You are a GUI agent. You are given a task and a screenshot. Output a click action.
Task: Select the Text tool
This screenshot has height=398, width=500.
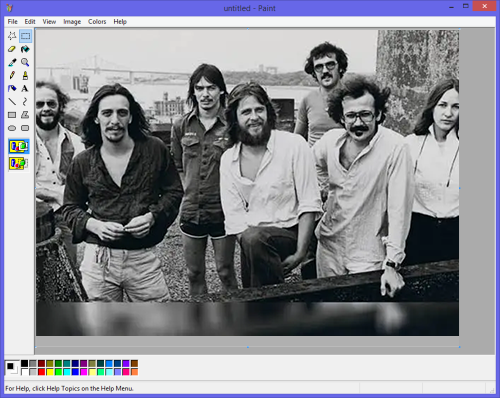coord(25,88)
